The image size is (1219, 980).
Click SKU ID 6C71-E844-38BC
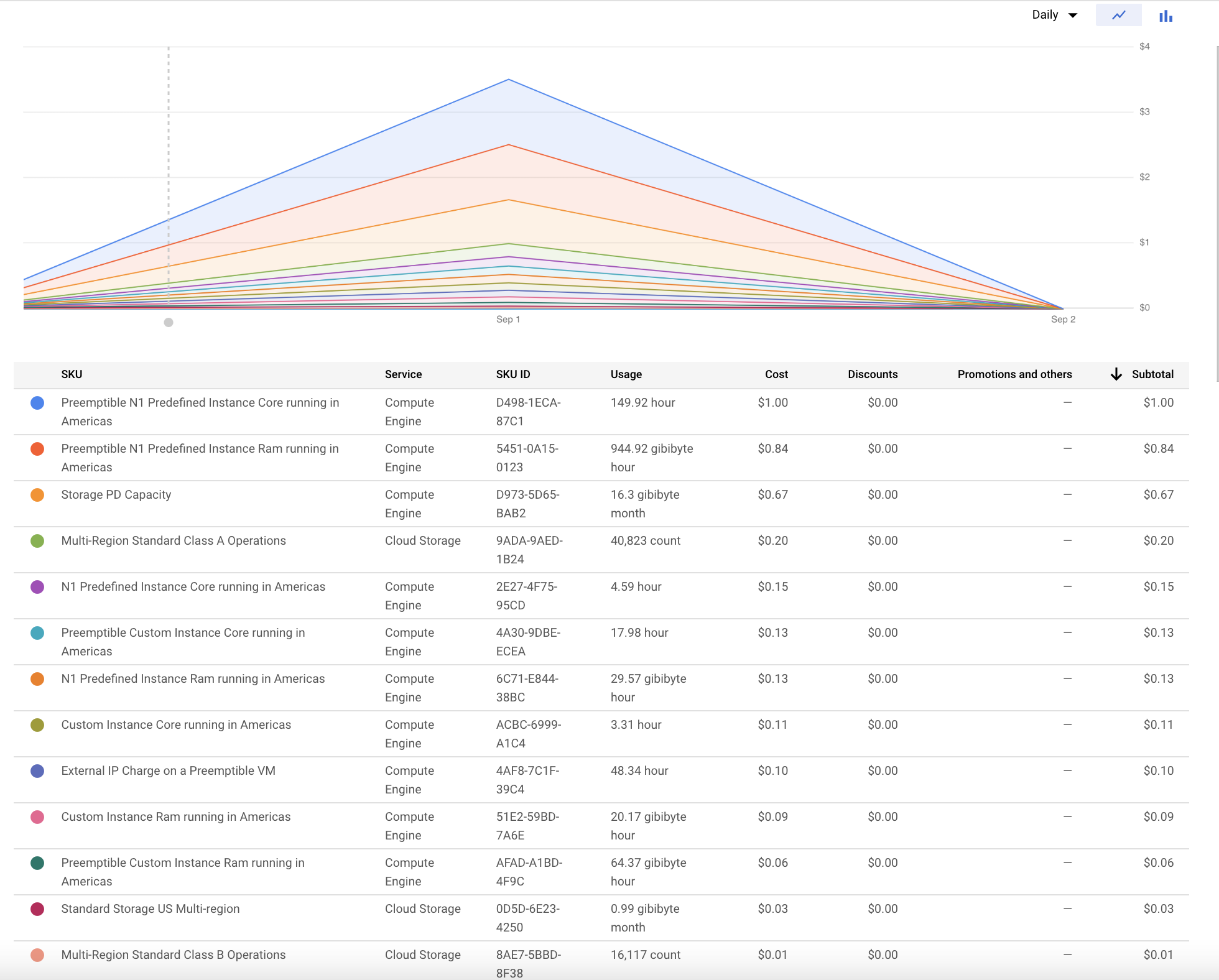[527, 688]
